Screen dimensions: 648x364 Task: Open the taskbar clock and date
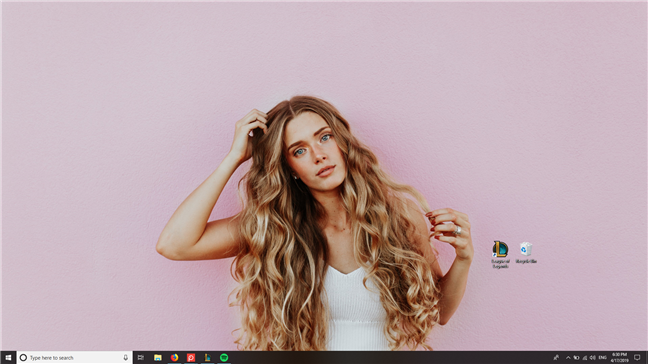click(x=619, y=357)
